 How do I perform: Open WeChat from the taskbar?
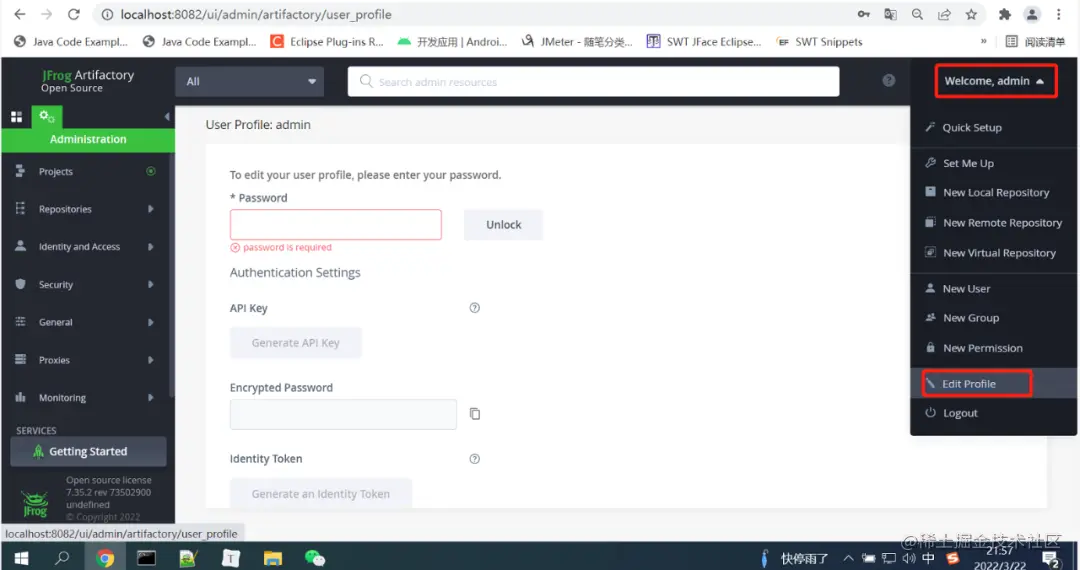(315, 558)
